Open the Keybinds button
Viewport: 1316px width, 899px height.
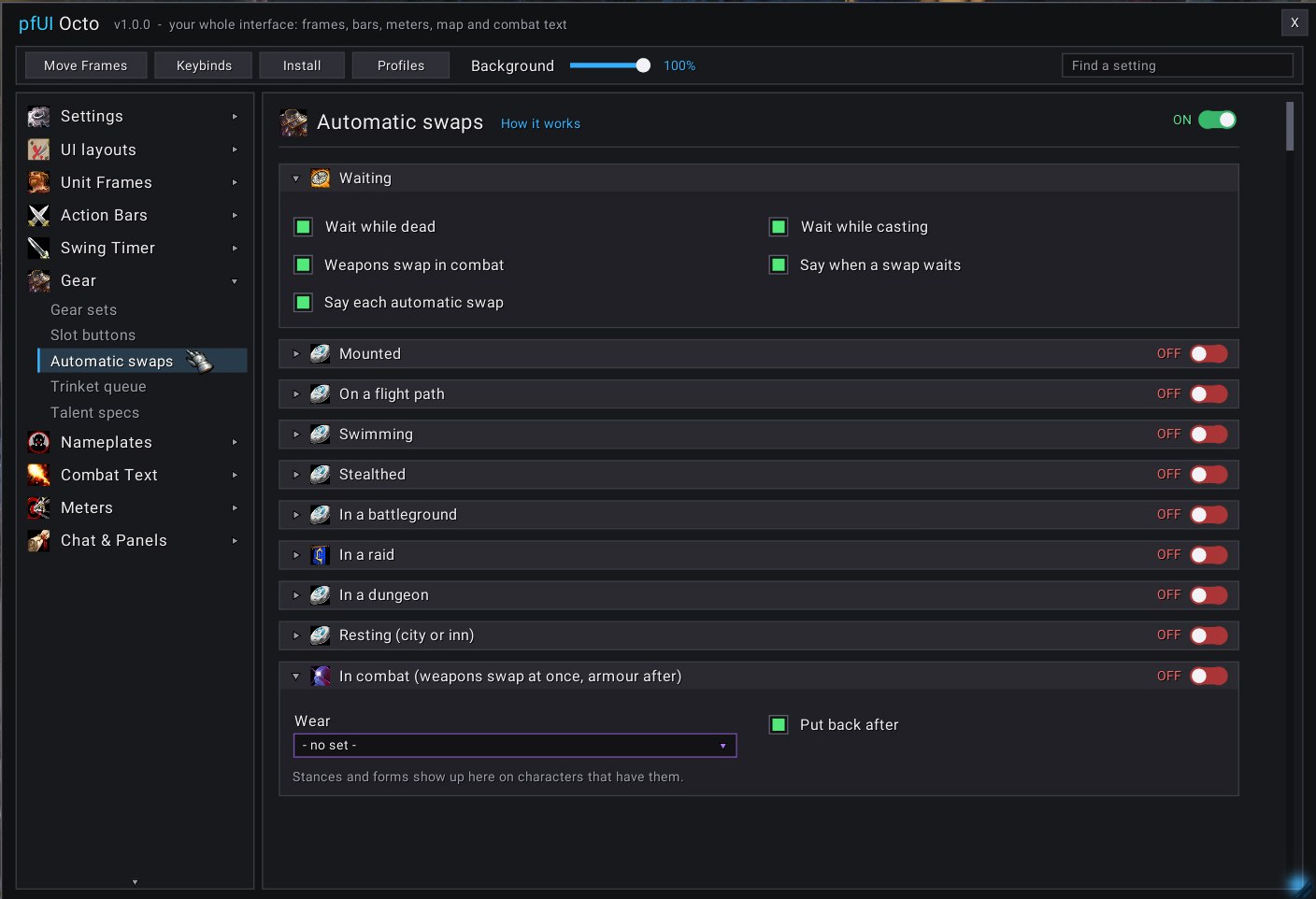[x=204, y=65]
